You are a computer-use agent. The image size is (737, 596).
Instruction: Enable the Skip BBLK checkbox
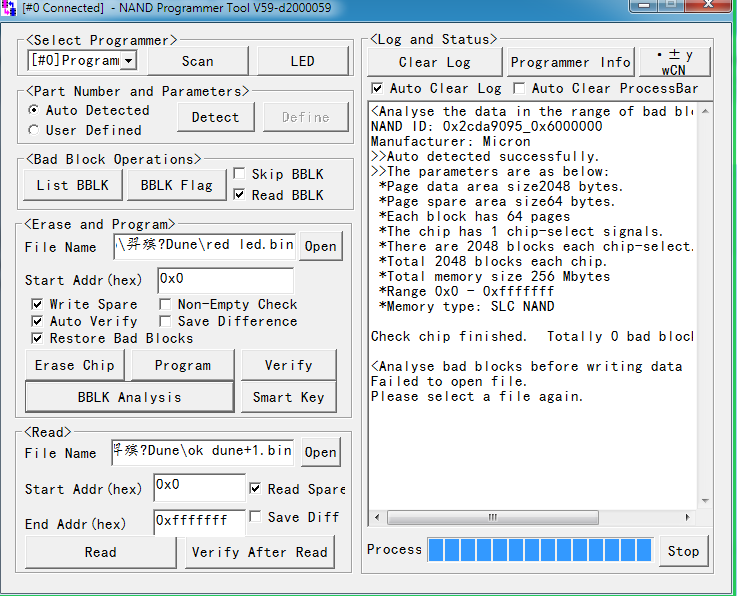[x=239, y=174]
